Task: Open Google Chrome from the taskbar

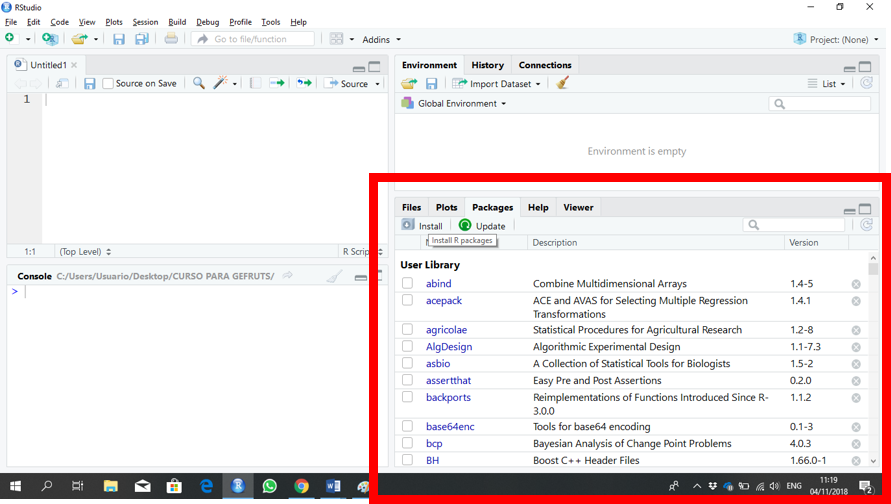Action: point(301,486)
